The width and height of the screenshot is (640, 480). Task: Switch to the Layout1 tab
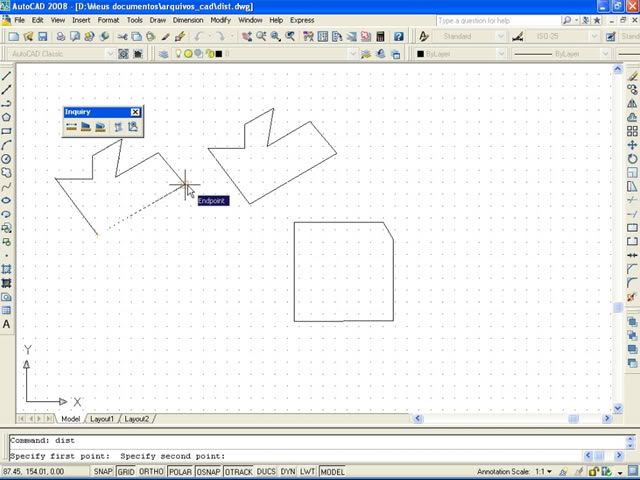point(102,419)
